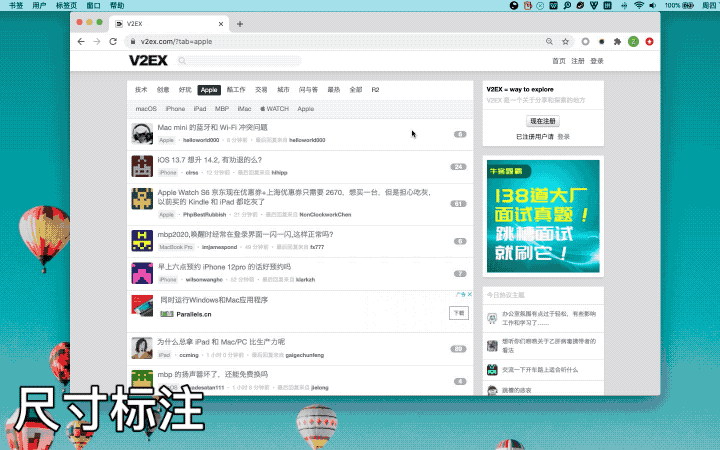Focus the V2EX search field

click(239, 61)
